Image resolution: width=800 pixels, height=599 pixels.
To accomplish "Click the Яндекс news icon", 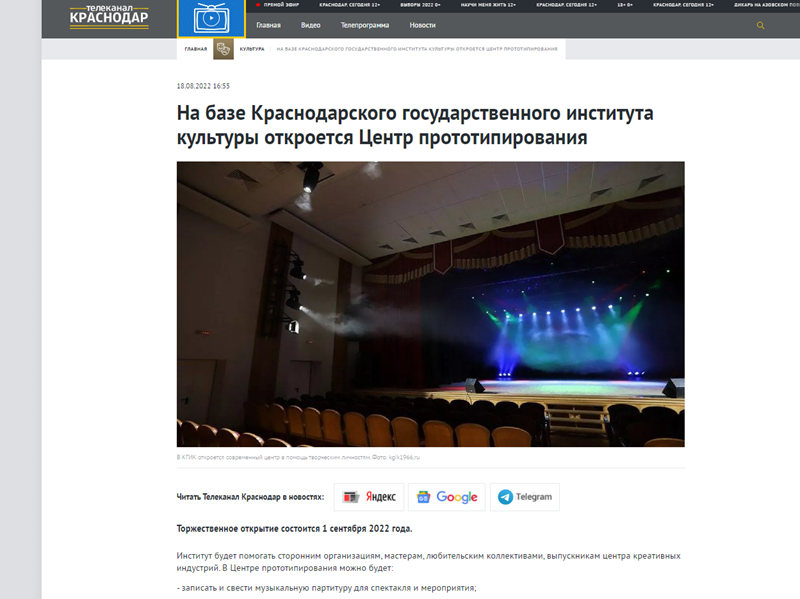I will click(x=351, y=497).
